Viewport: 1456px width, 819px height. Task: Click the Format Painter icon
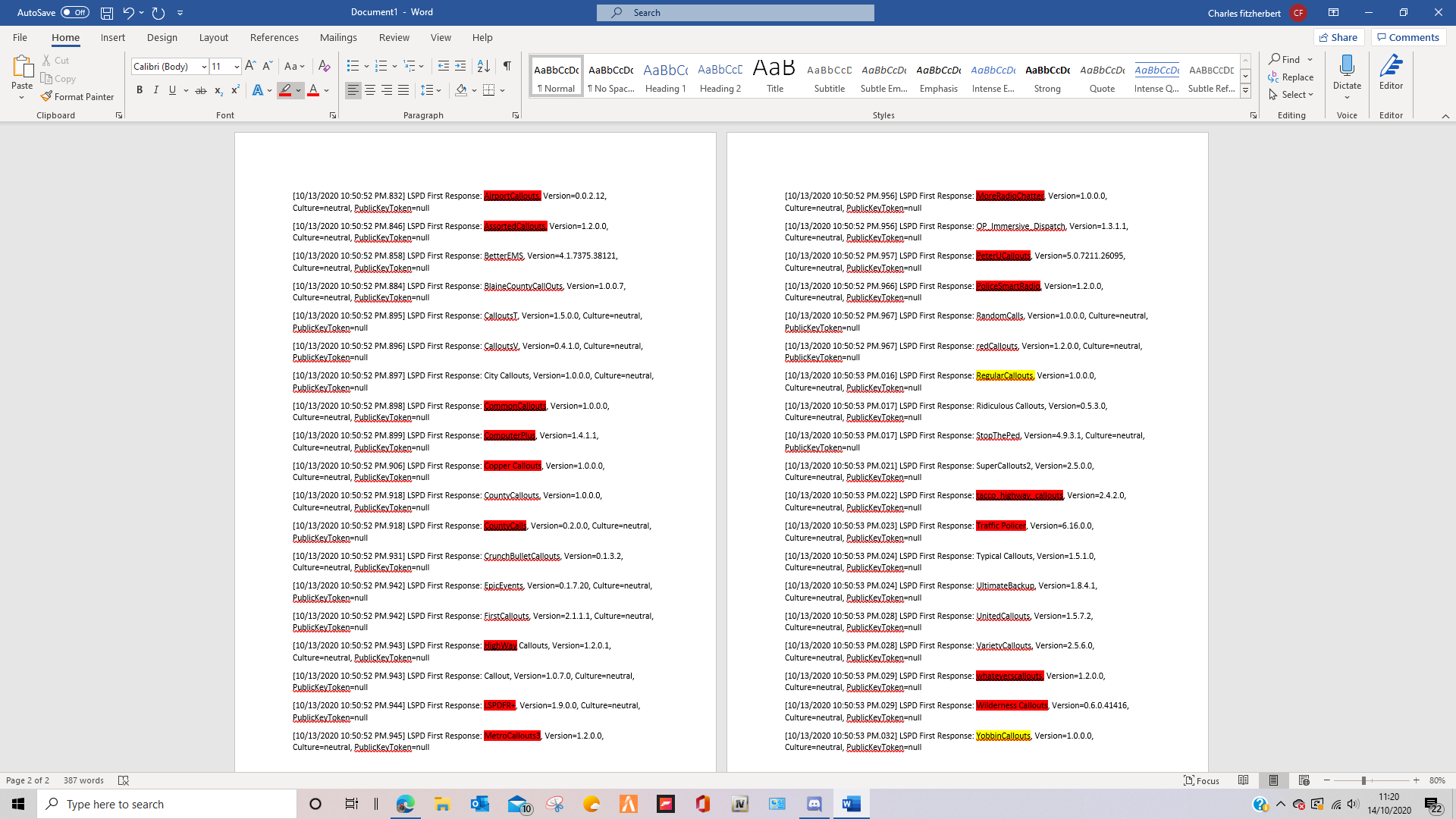tap(47, 96)
